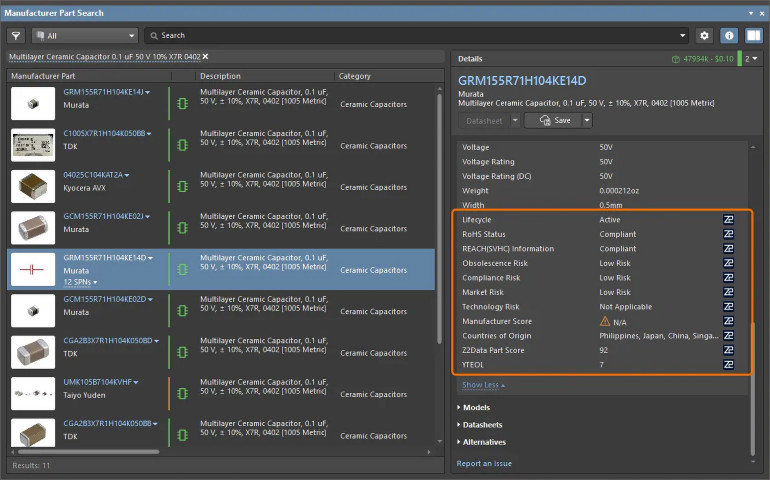Viewport: 770px width, 480px height.
Task: Click the Z2Data icon beside YTEOL
Action: [729, 365]
